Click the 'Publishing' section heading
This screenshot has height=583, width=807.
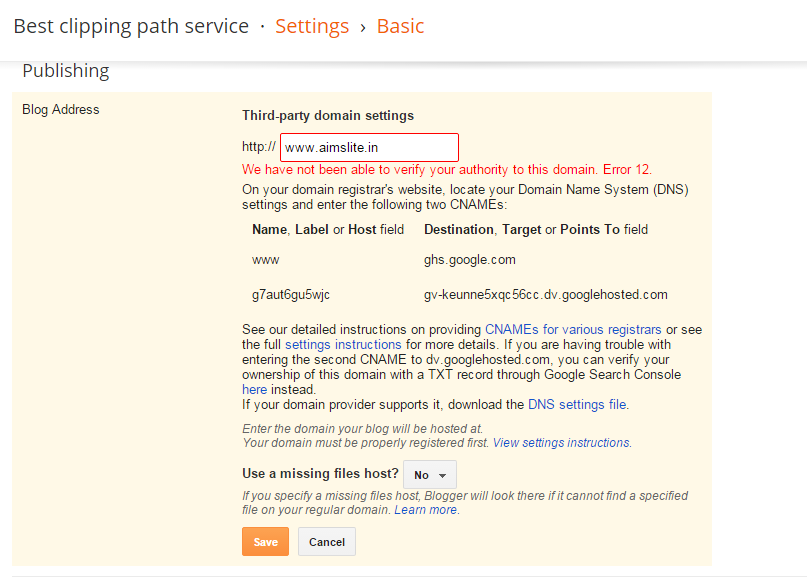(x=66, y=70)
